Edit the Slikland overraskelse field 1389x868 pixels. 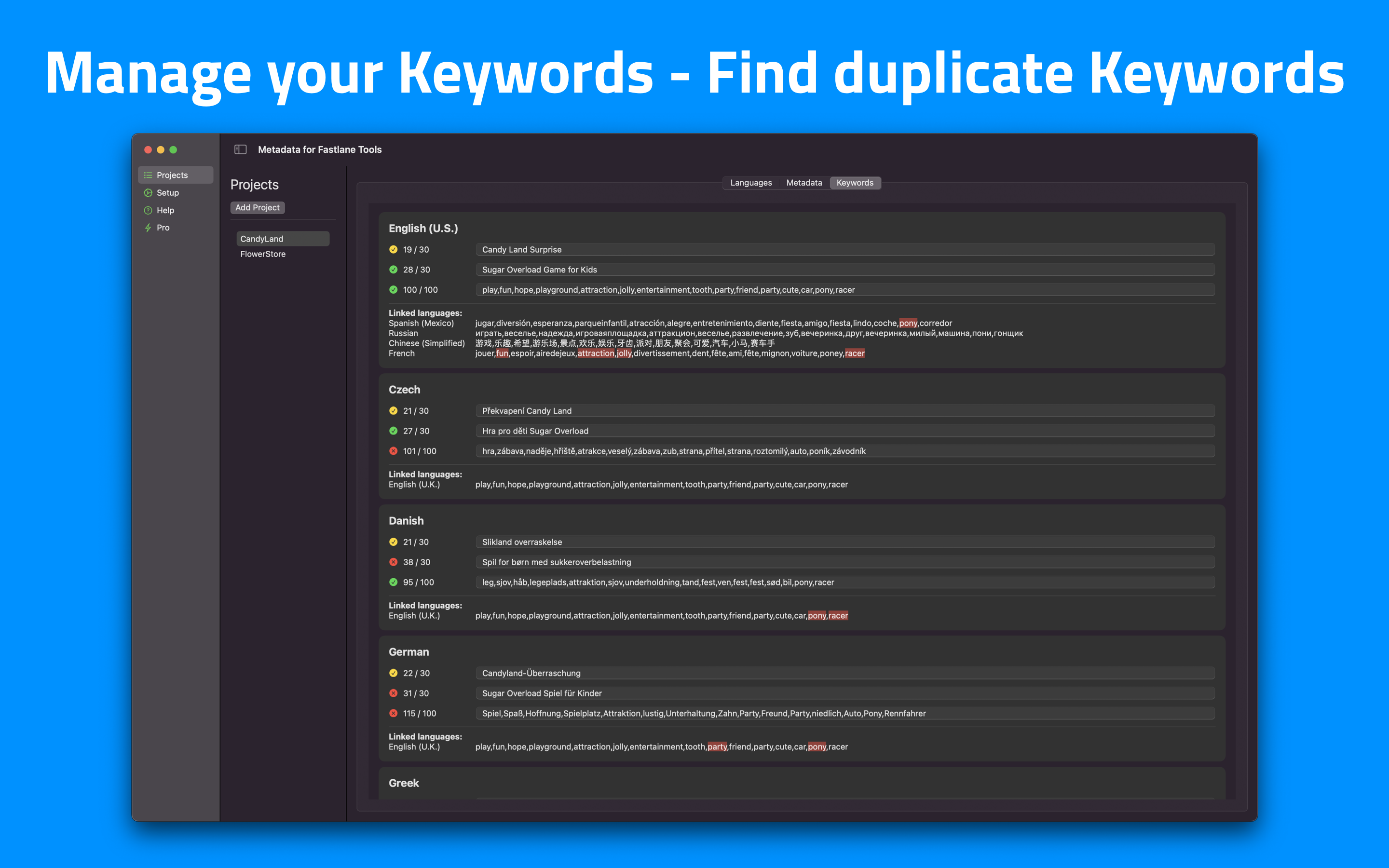coord(845,542)
